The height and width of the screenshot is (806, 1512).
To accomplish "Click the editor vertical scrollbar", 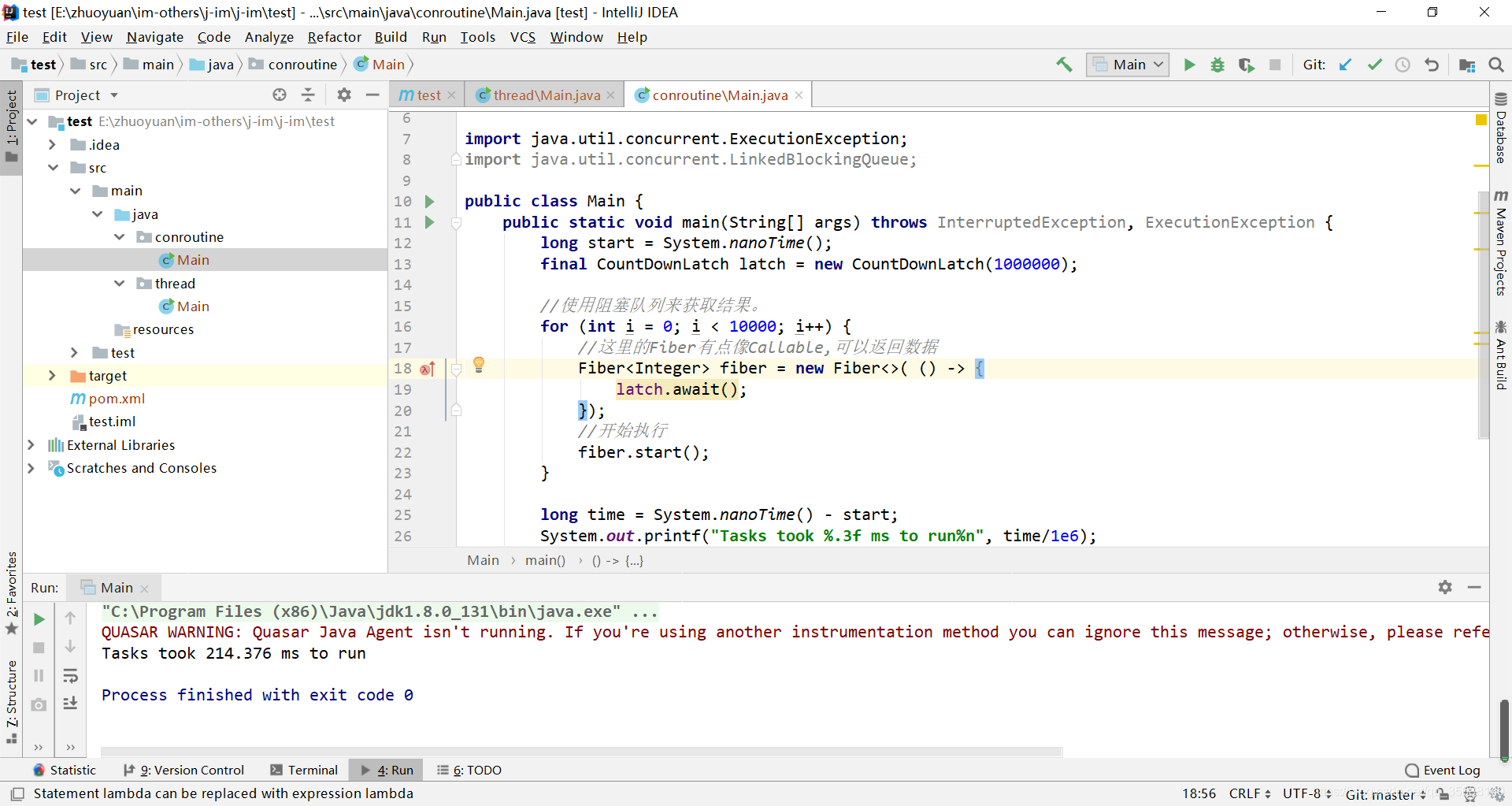I will 1484,314.
